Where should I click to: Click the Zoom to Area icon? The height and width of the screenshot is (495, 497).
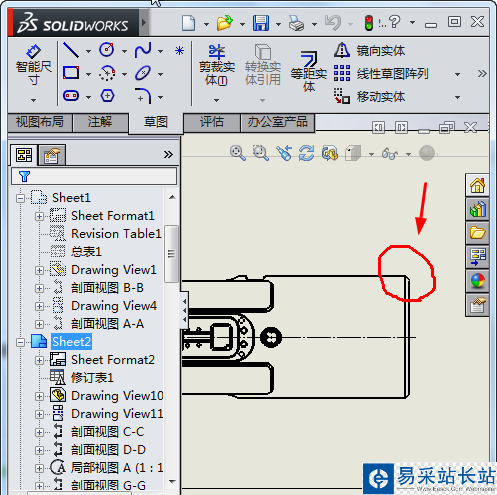tap(261, 153)
